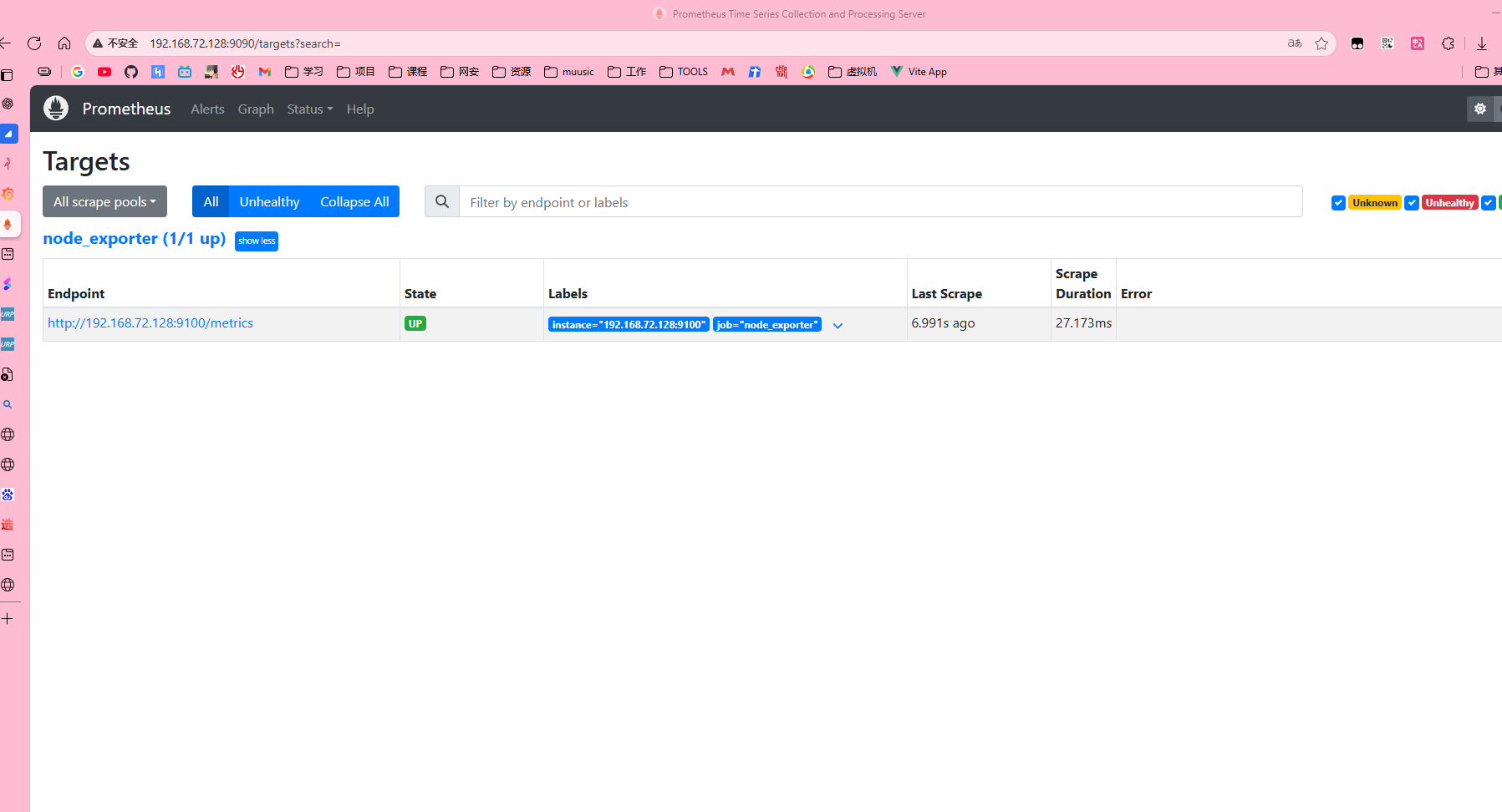This screenshot has width=1502, height=812.
Task: Click the node_exporter (1/1 up) heading link
Action: (135, 238)
